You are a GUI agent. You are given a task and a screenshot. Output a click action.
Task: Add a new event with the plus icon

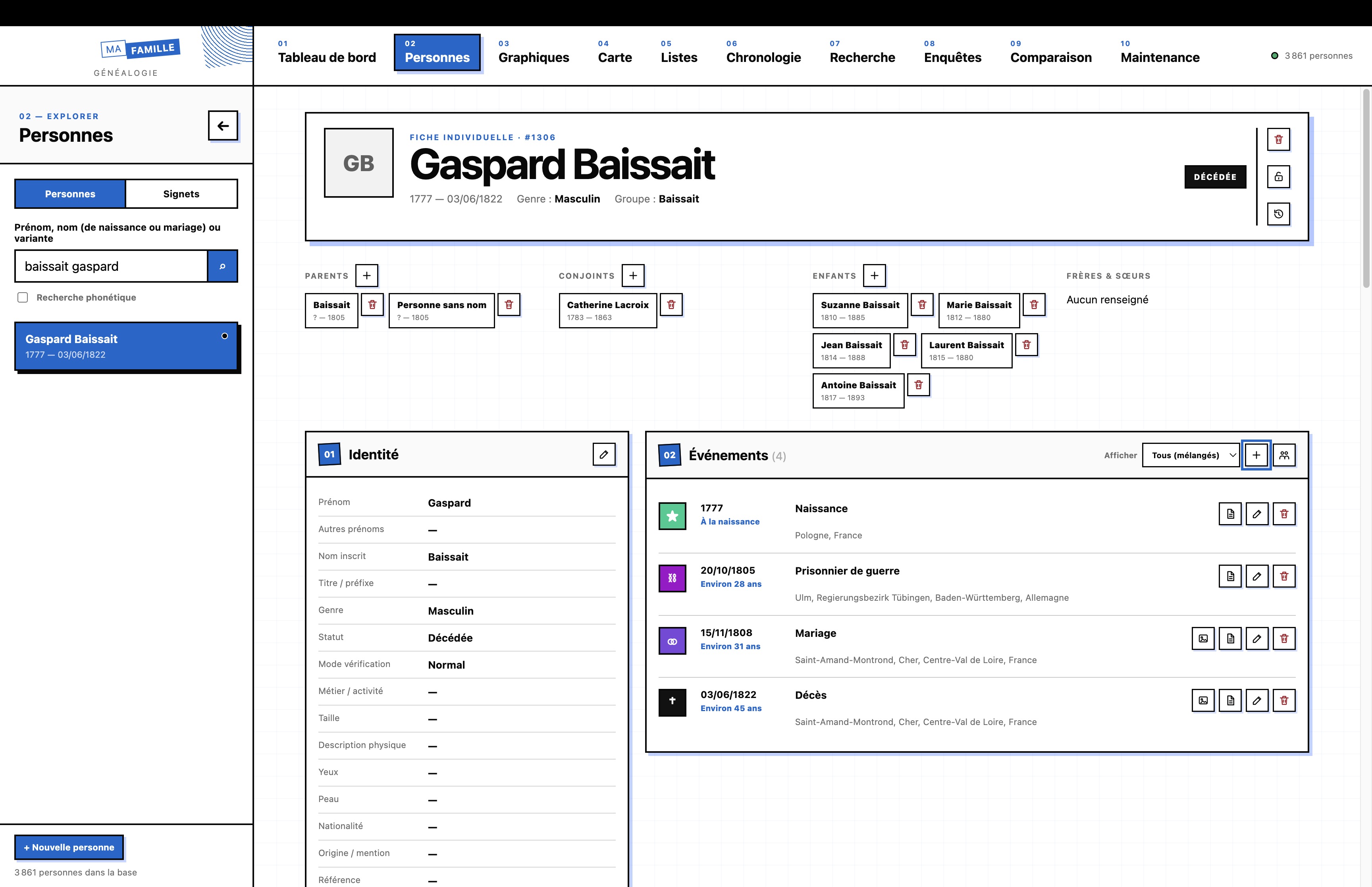coord(1256,455)
